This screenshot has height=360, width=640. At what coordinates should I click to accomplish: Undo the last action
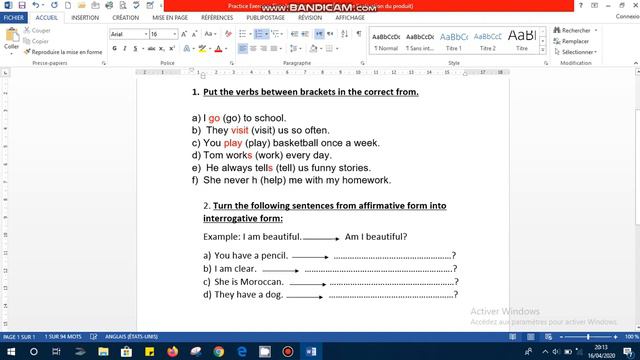[x=36, y=5]
